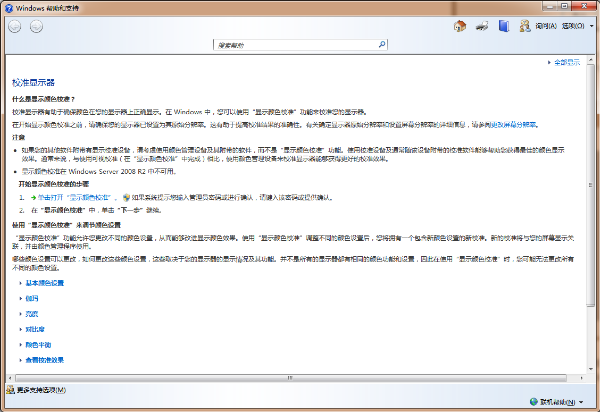Click the 更多支持选项 icon at bottom left
The image size is (600, 412).
point(9,390)
